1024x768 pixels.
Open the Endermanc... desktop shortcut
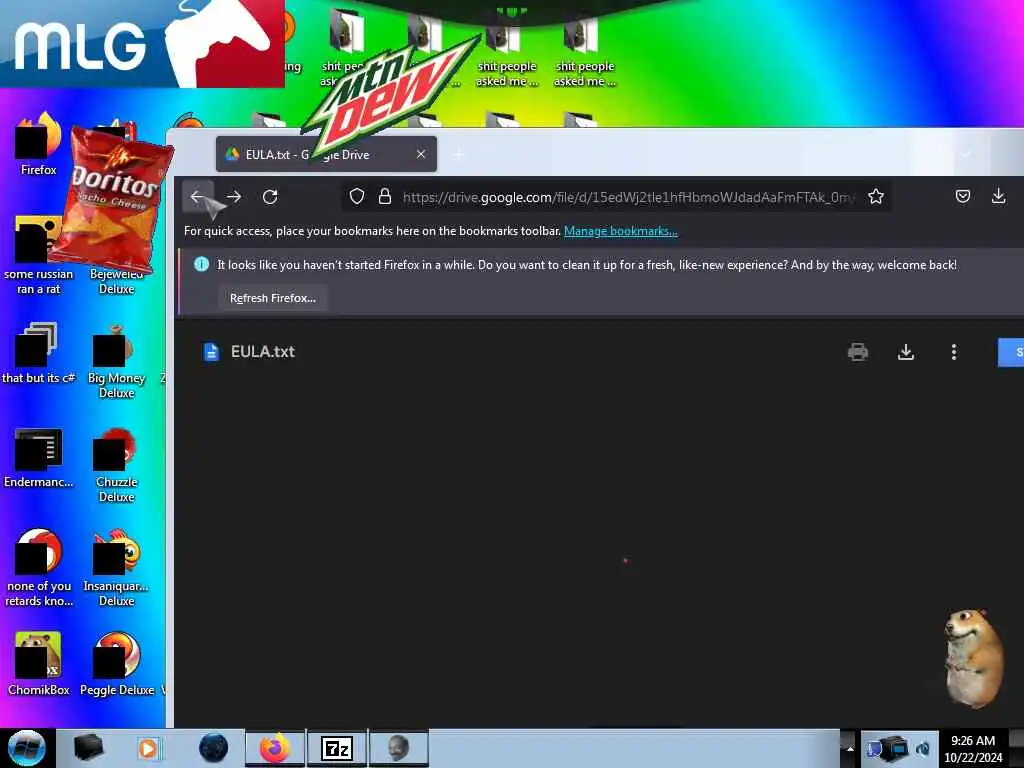pos(39,458)
